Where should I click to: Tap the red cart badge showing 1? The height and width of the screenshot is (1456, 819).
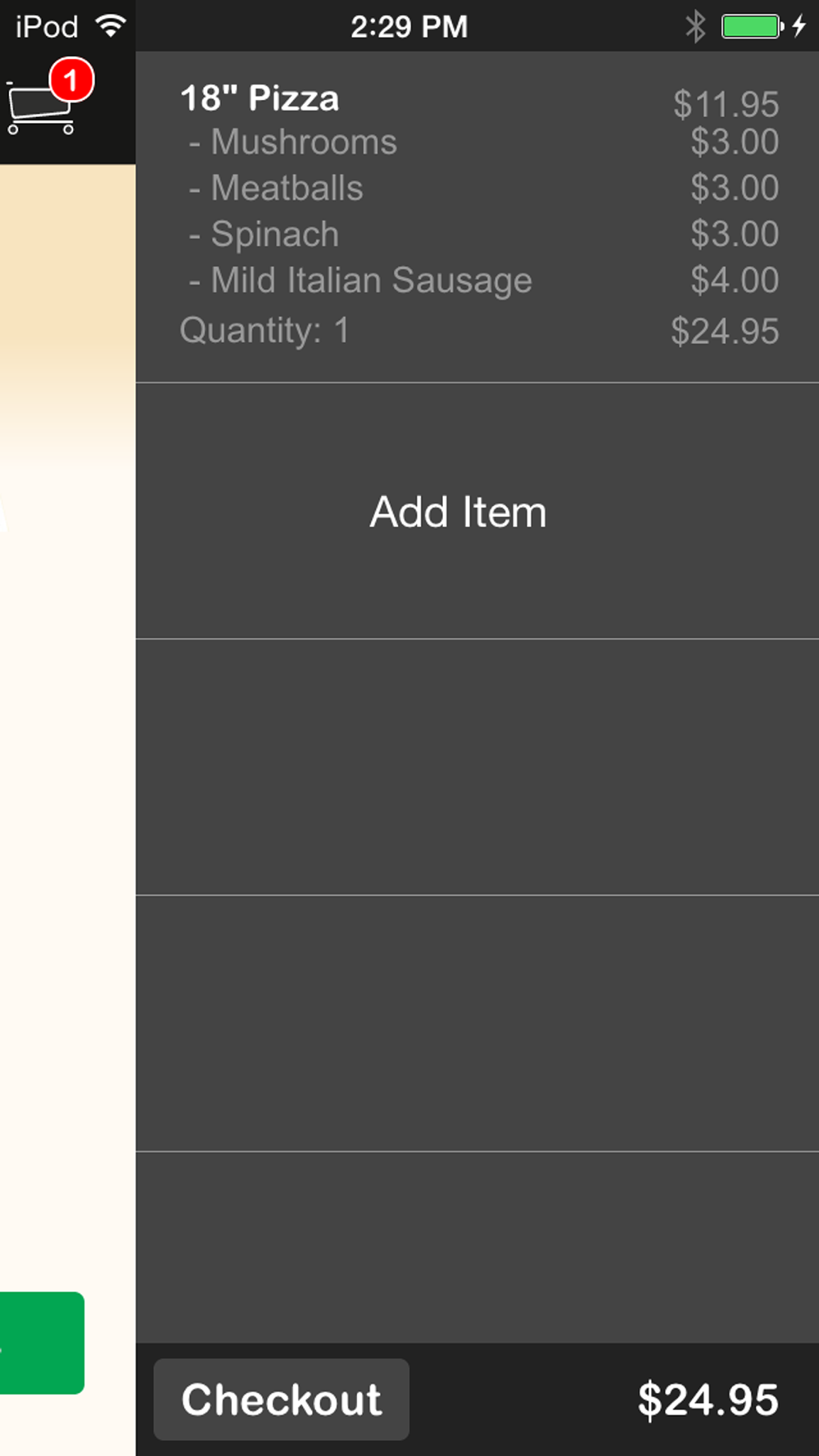71,79
